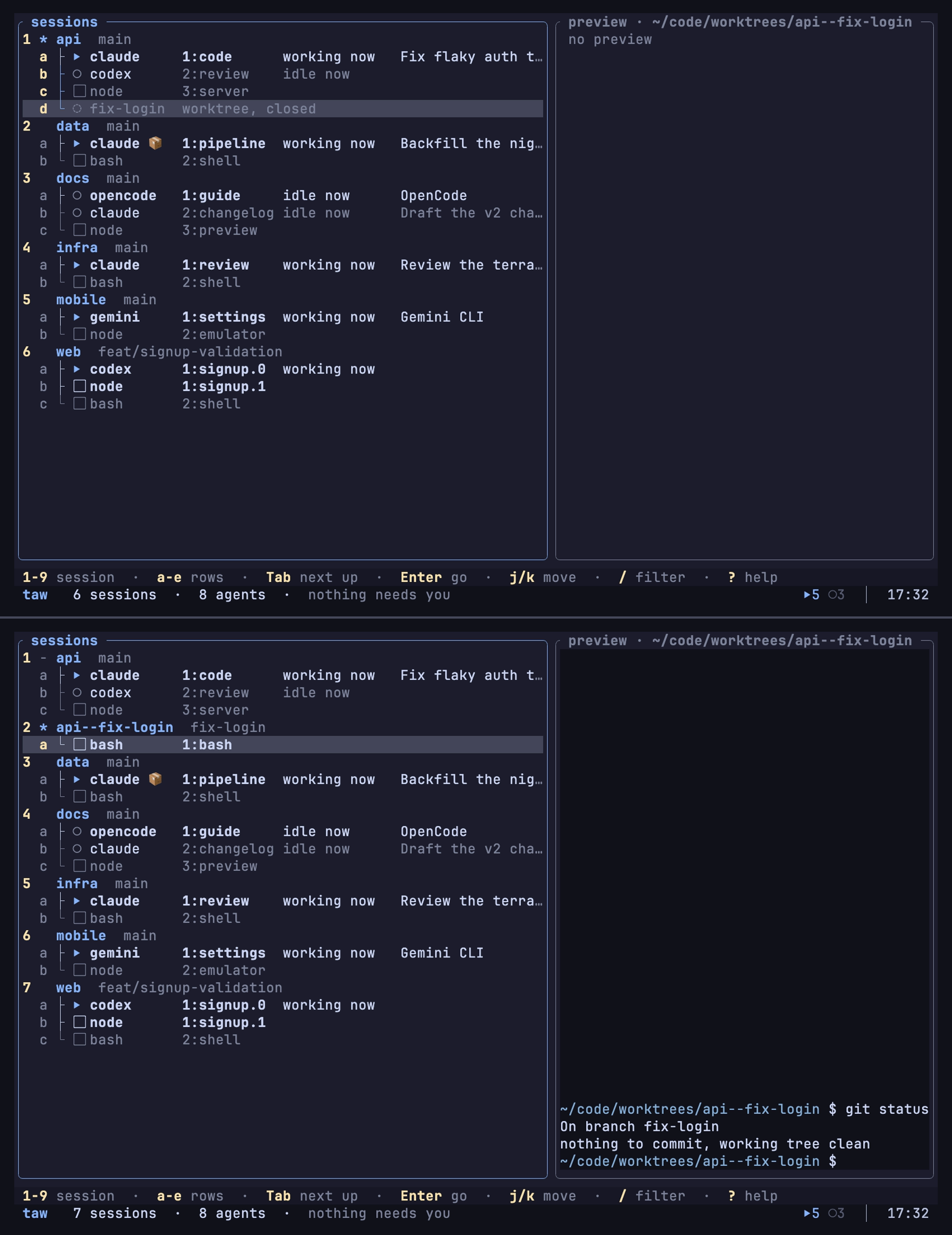952x1235 pixels.
Task: Click play icon of claude 1:review under session 4 infra
Action: (x=77, y=265)
